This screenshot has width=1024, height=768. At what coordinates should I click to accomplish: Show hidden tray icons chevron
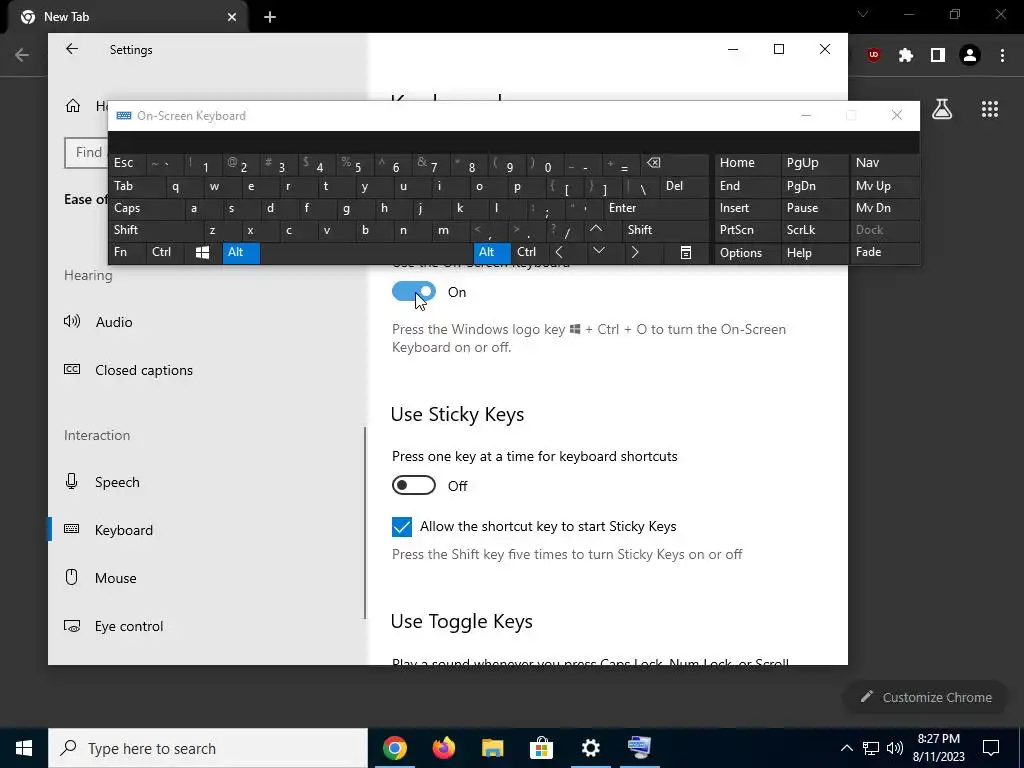click(x=846, y=748)
